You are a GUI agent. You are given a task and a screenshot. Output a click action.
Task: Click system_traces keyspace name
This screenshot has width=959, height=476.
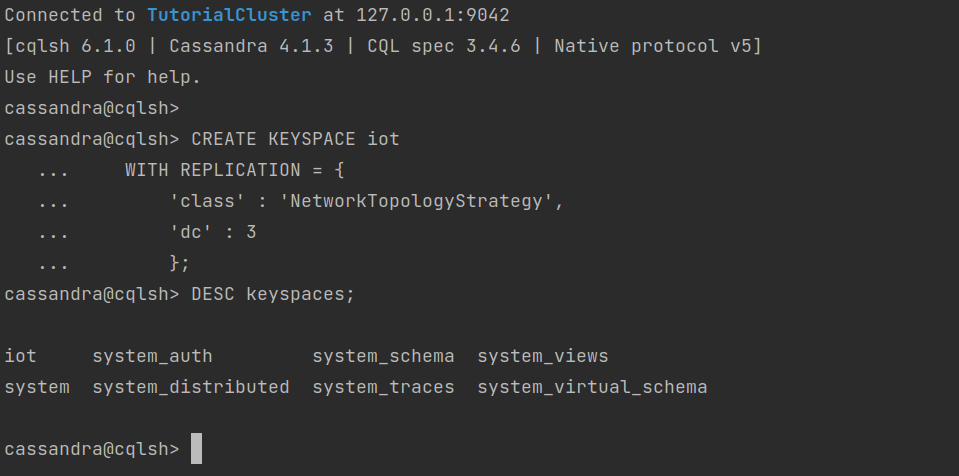tap(383, 387)
